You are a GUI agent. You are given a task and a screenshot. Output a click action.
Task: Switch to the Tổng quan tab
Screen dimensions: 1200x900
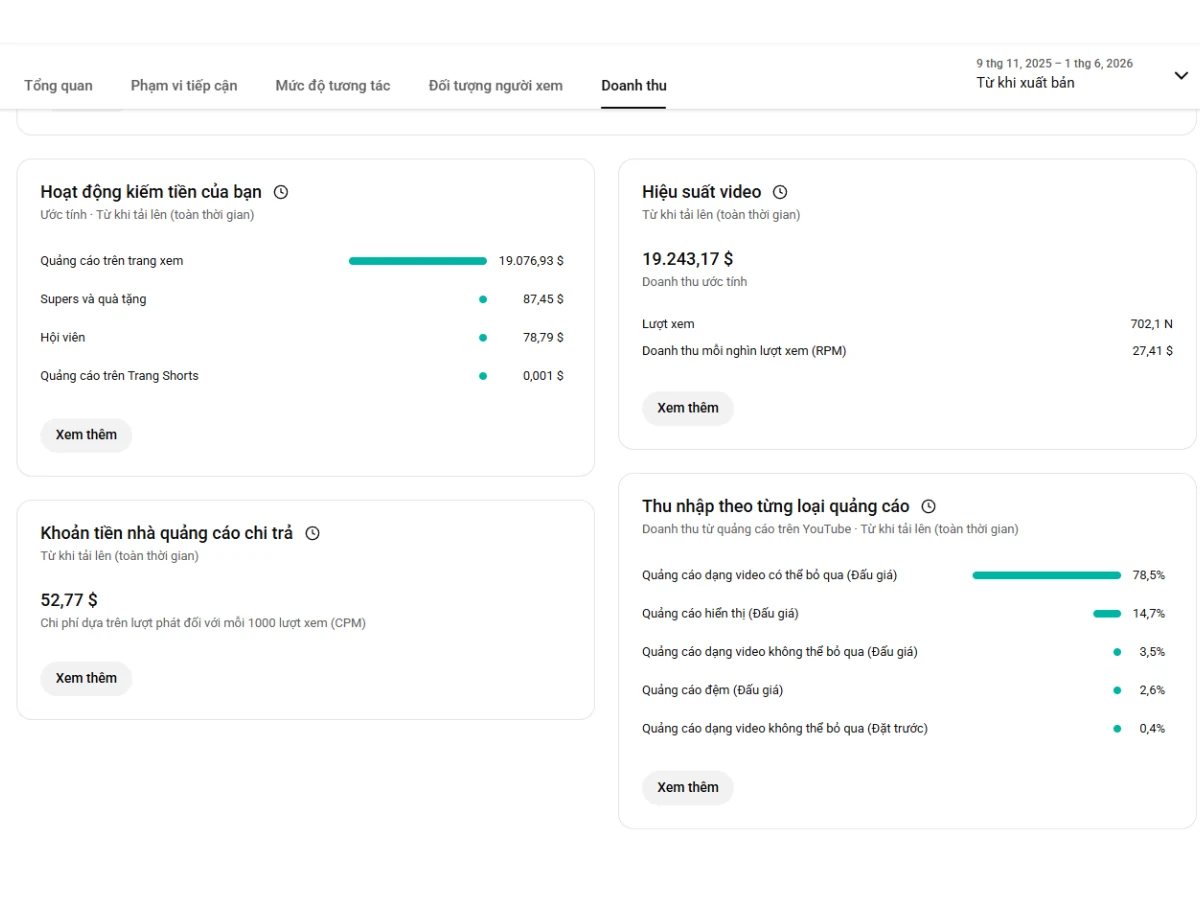pyautogui.click(x=58, y=85)
